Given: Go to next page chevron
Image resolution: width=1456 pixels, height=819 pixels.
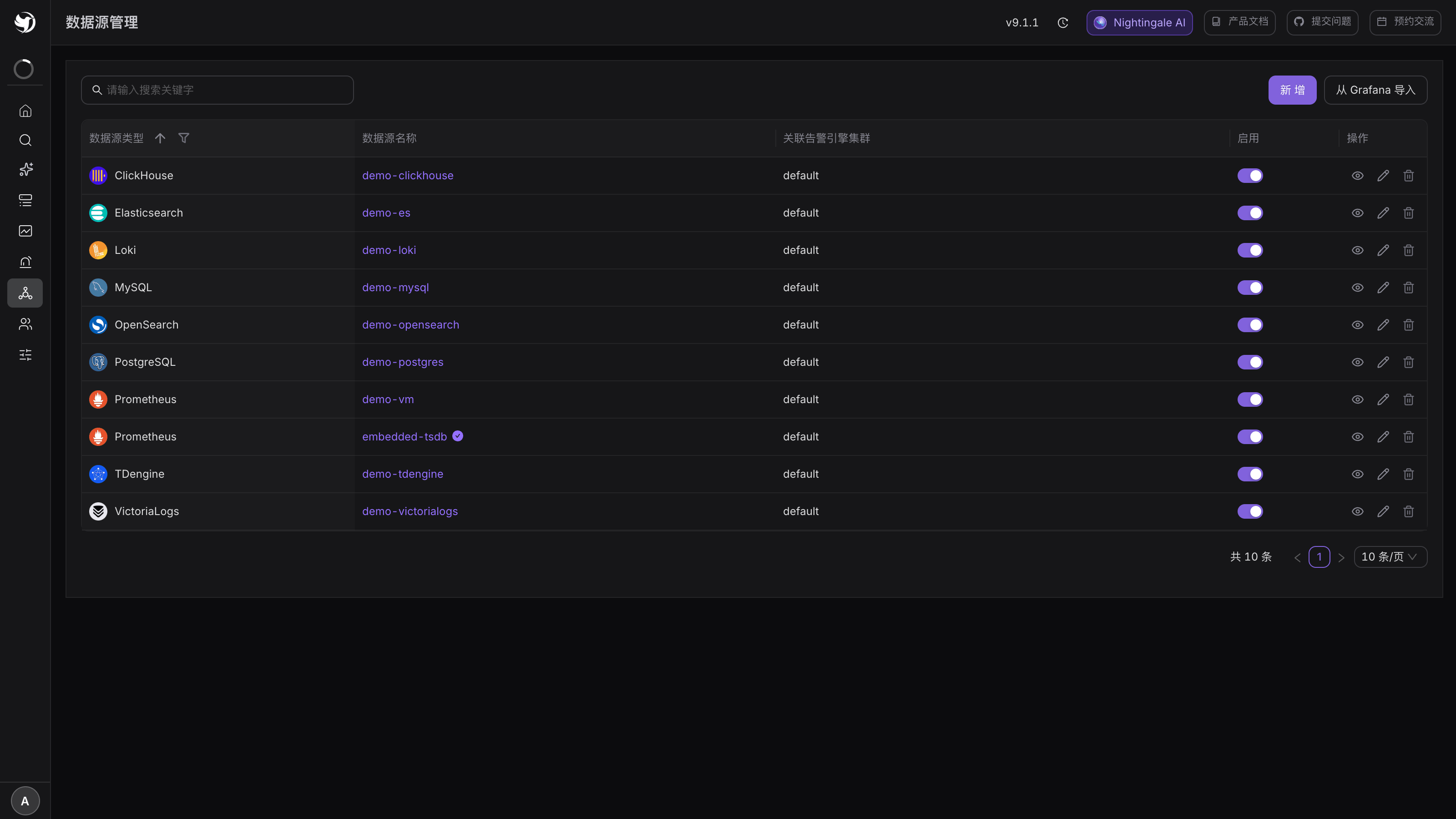Looking at the screenshot, I should click(x=1341, y=557).
